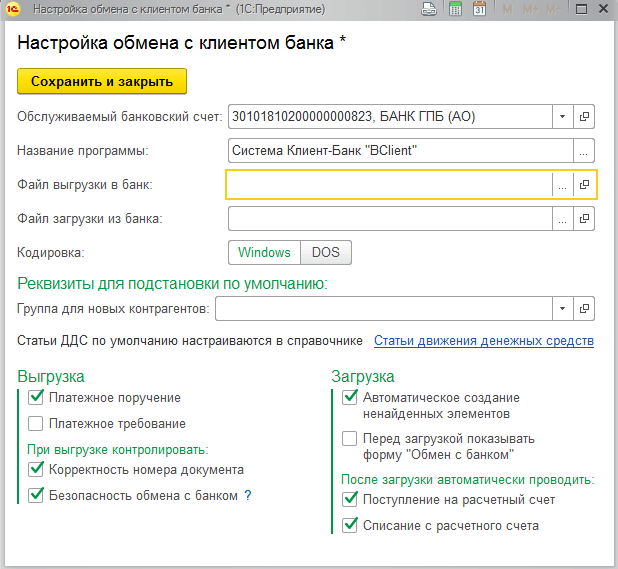Viewport: 618px width, 569px height.
Task: Select the DOS encoding option
Action: [326, 253]
